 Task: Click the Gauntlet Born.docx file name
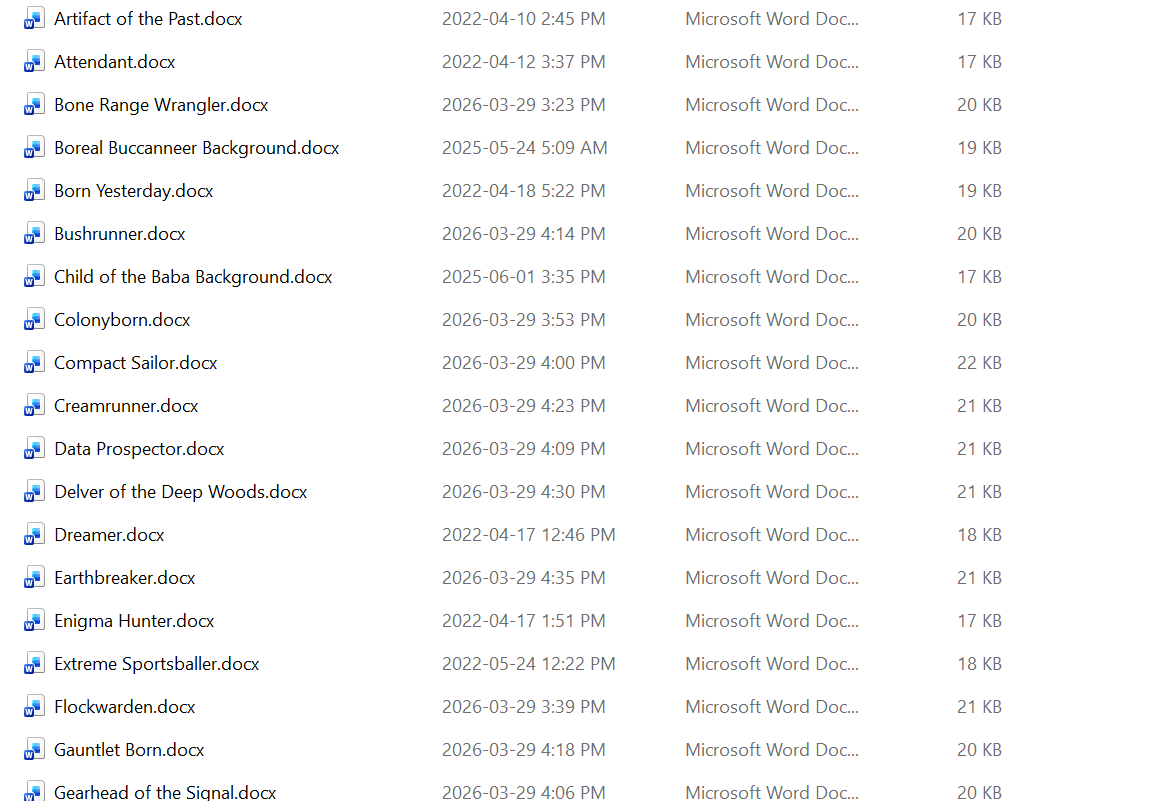coord(129,750)
